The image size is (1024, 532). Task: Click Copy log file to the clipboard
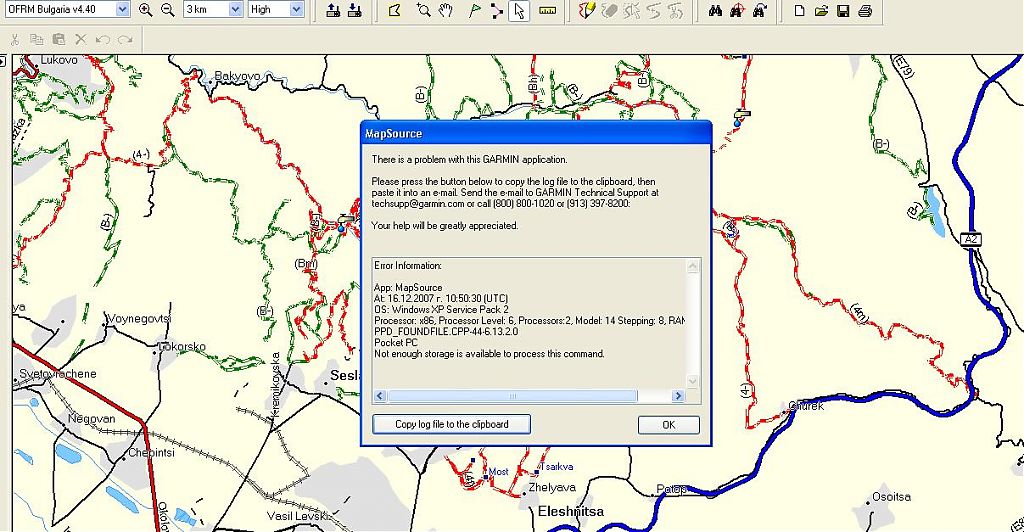click(x=451, y=424)
